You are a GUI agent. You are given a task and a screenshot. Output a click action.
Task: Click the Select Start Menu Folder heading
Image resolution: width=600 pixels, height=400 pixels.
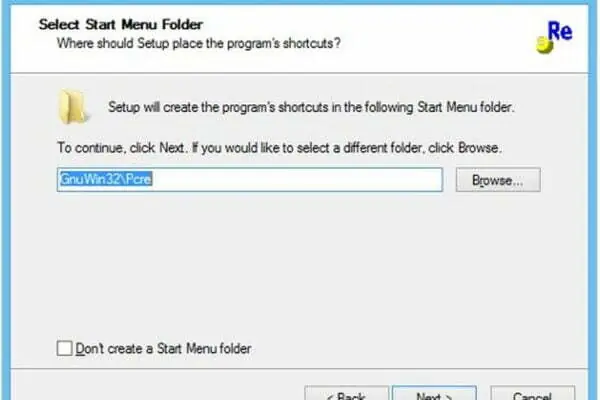pyautogui.click(x=121, y=24)
